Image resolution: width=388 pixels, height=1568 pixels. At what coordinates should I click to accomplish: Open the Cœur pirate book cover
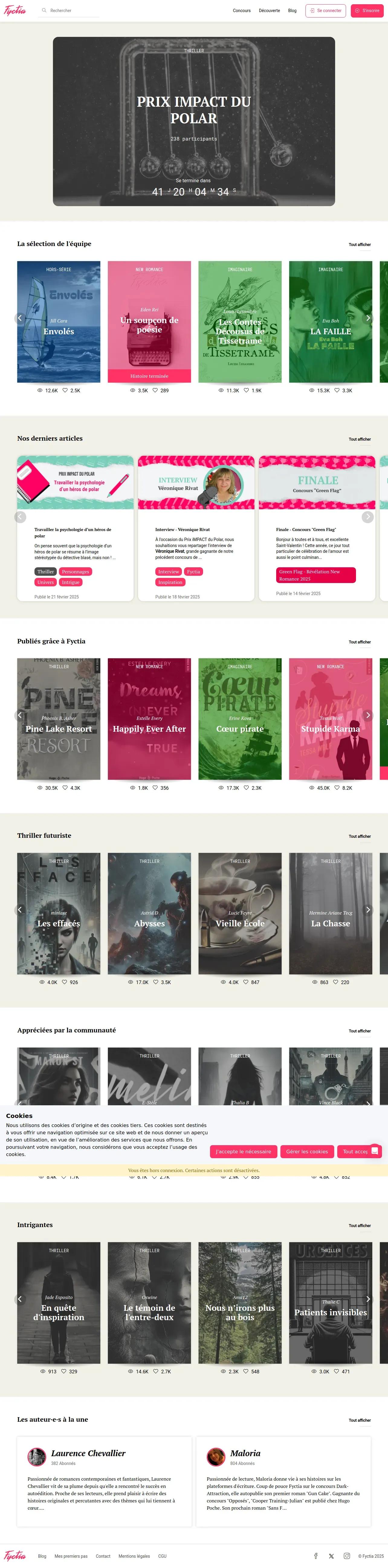240,719
